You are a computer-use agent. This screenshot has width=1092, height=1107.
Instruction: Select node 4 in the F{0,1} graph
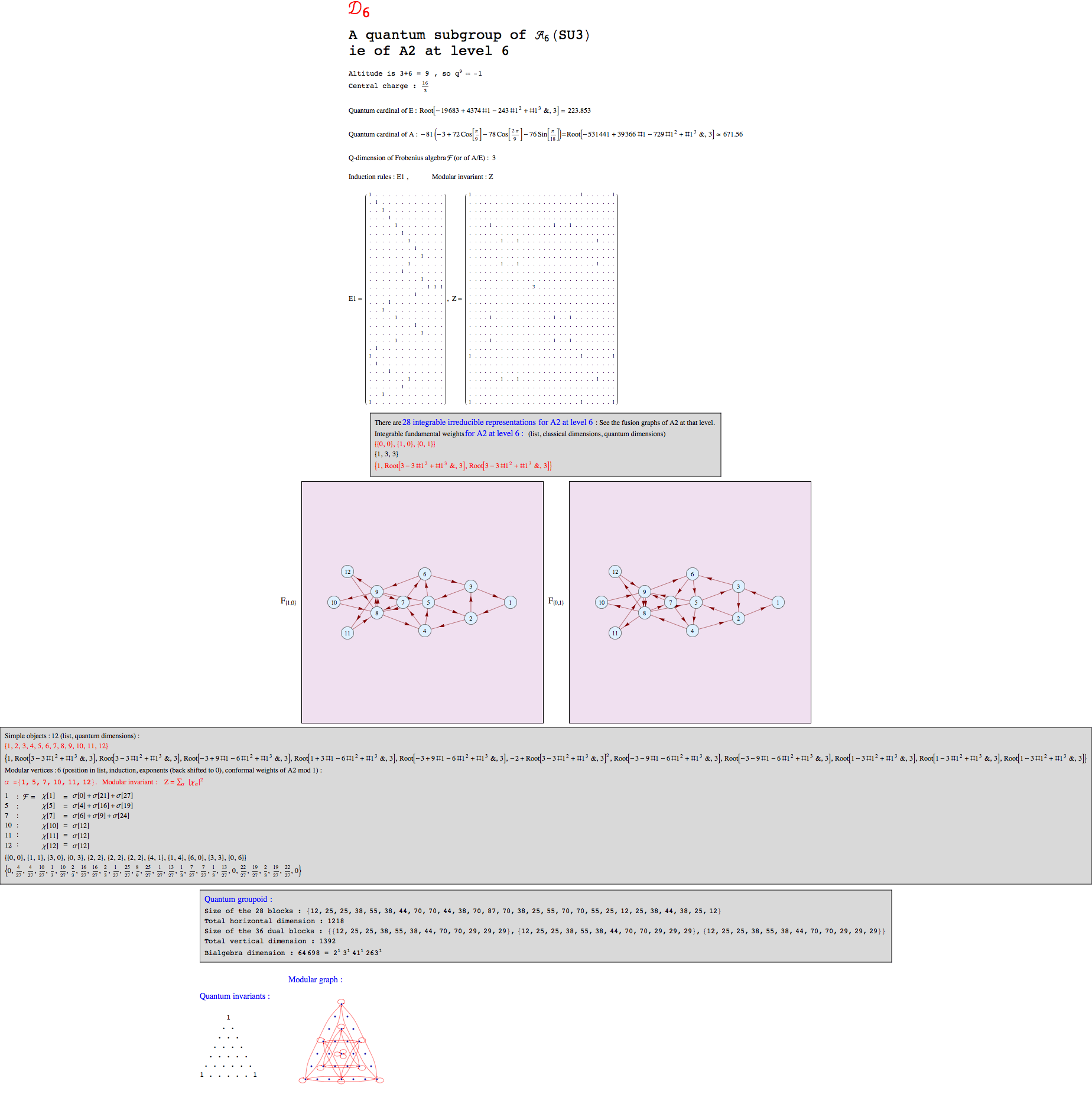693,631
